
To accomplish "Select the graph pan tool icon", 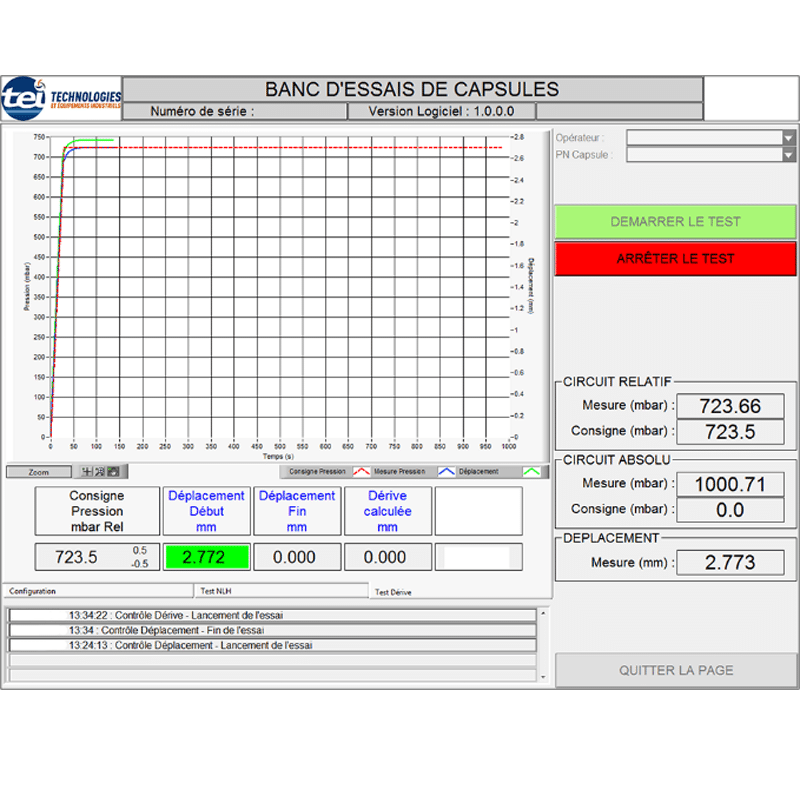I will [113, 471].
